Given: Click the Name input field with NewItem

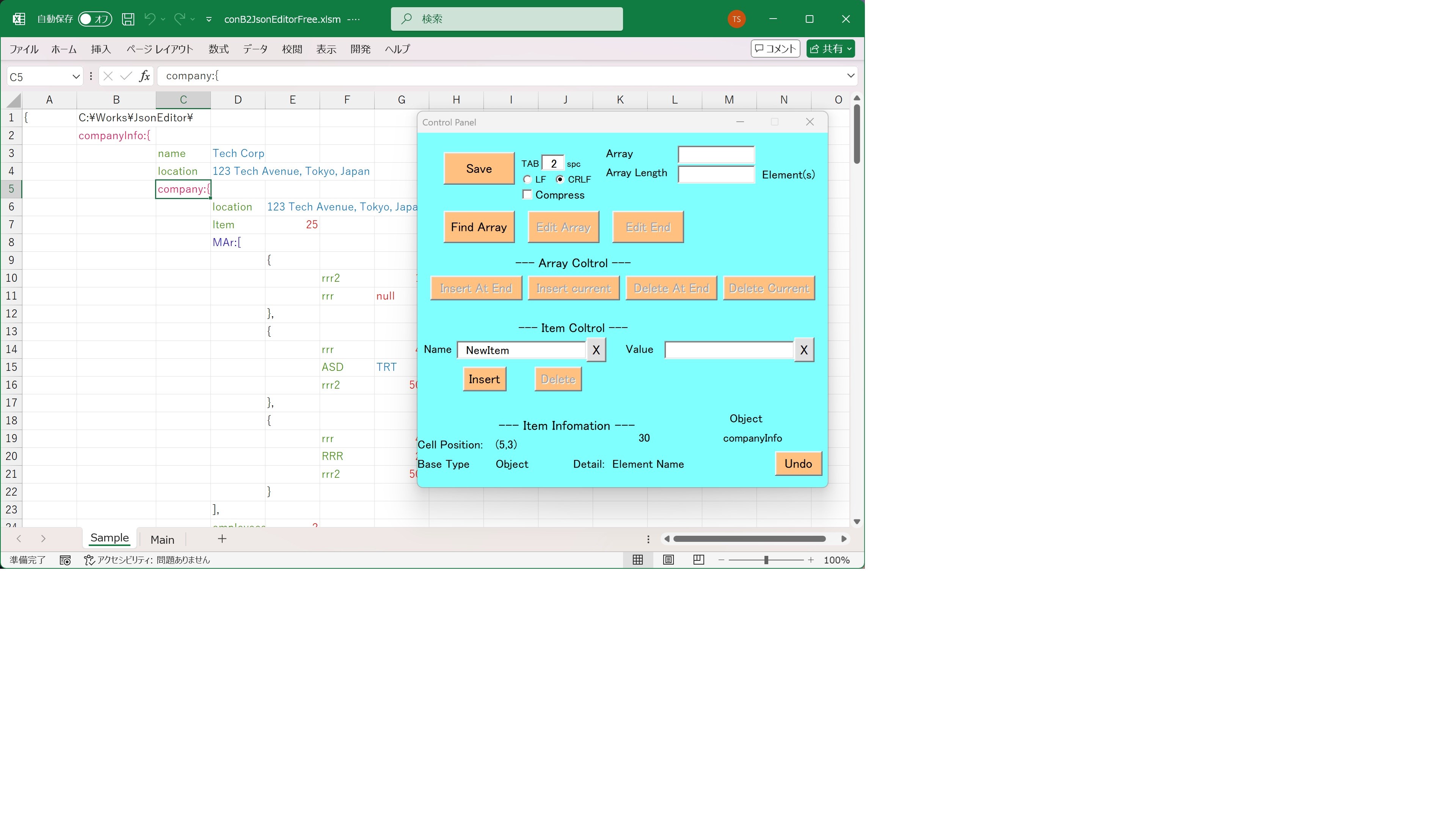Looking at the screenshot, I should (x=521, y=350).
